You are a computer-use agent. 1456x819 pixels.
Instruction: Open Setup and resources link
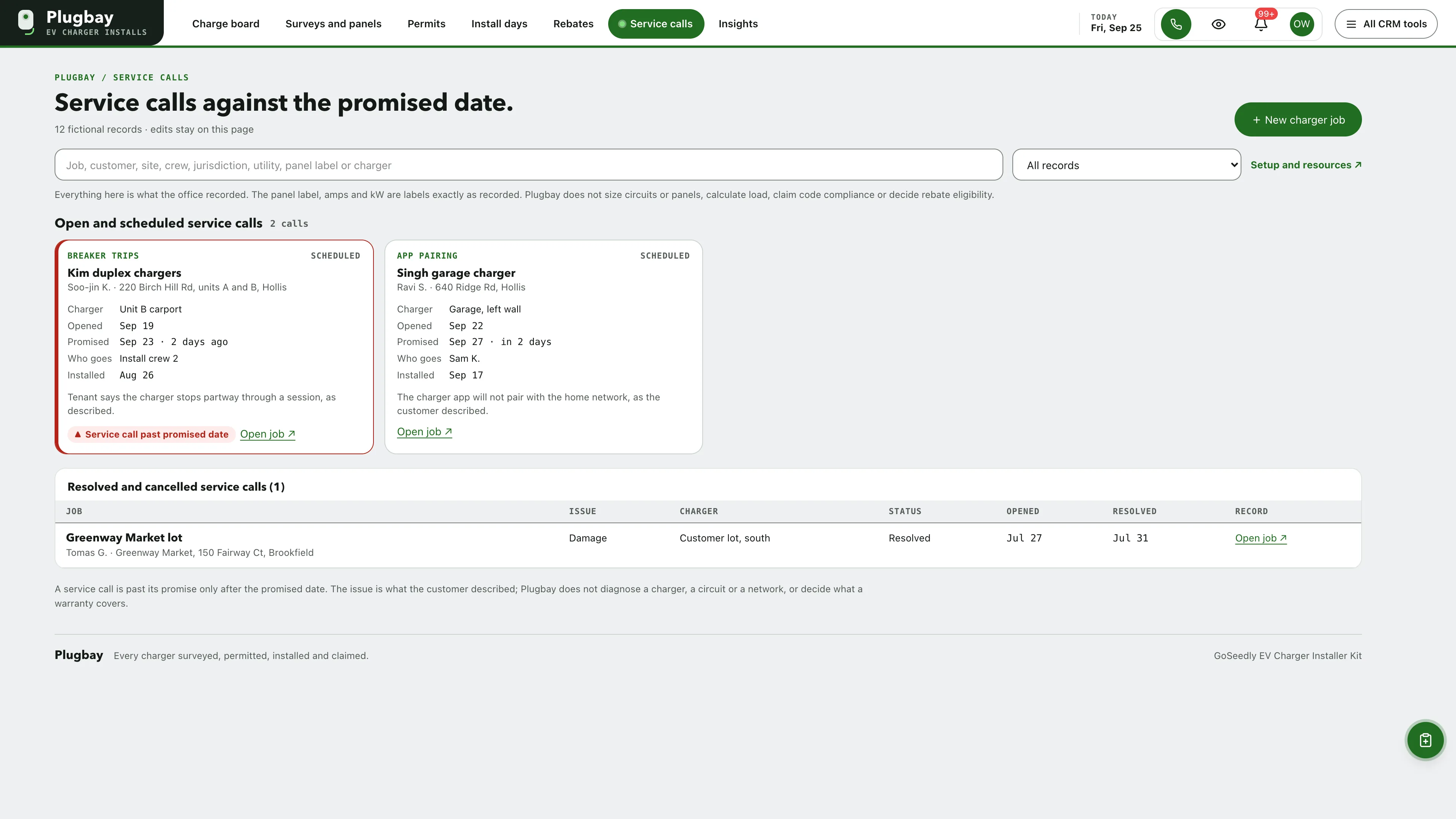pos(1305,165)
